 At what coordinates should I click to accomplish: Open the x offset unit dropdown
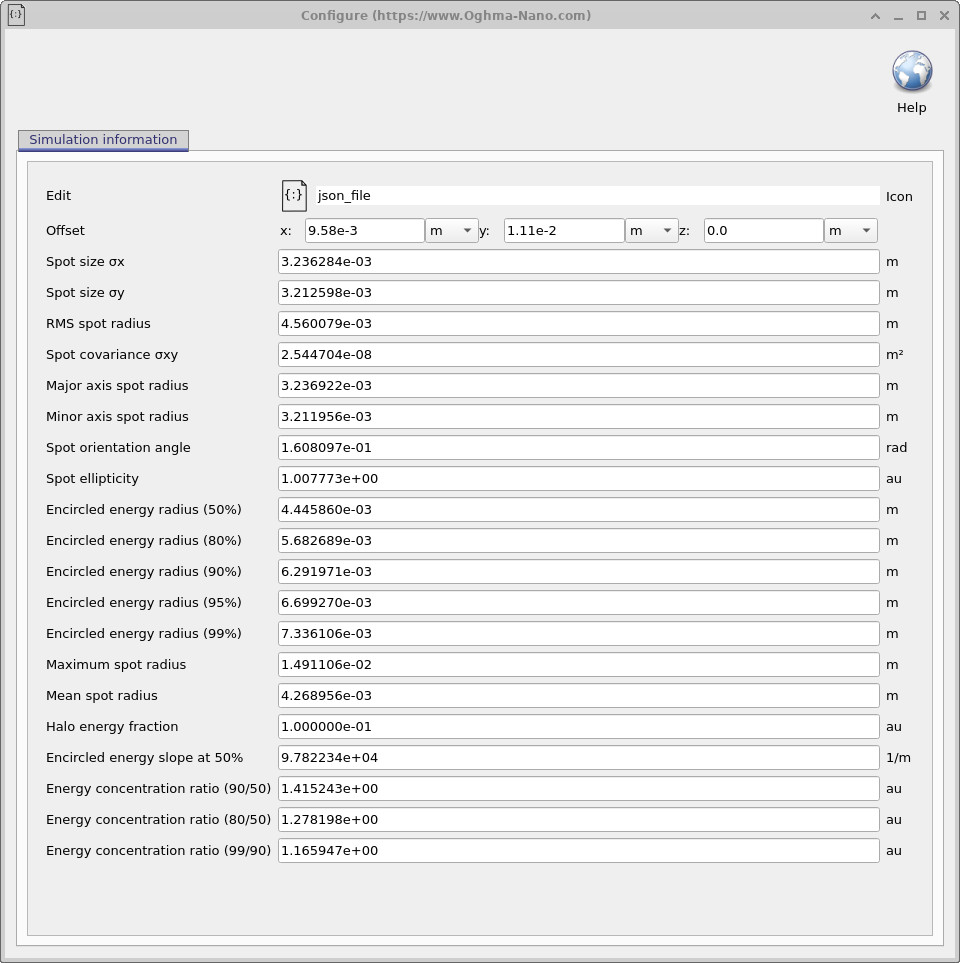click(452, 230)
